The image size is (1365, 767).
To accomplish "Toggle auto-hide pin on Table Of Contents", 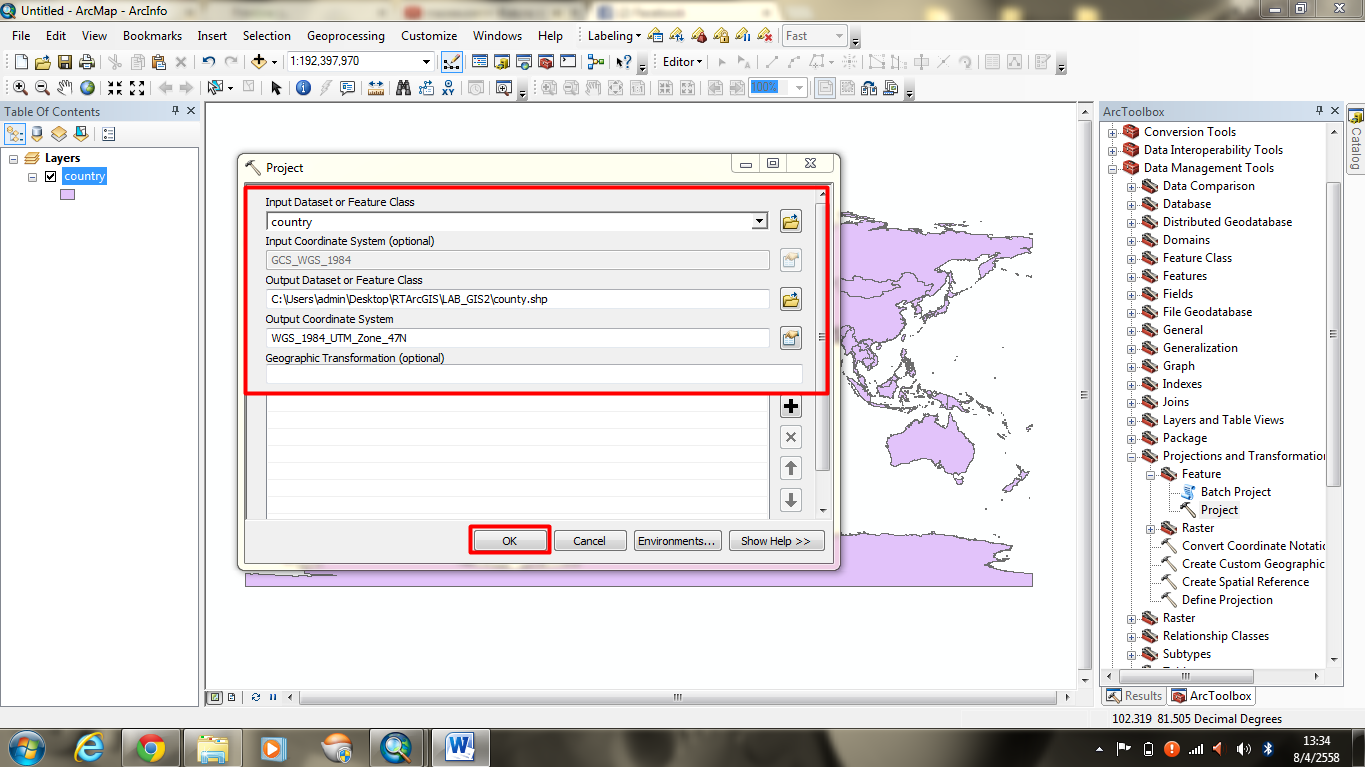I will coord(176,111).
